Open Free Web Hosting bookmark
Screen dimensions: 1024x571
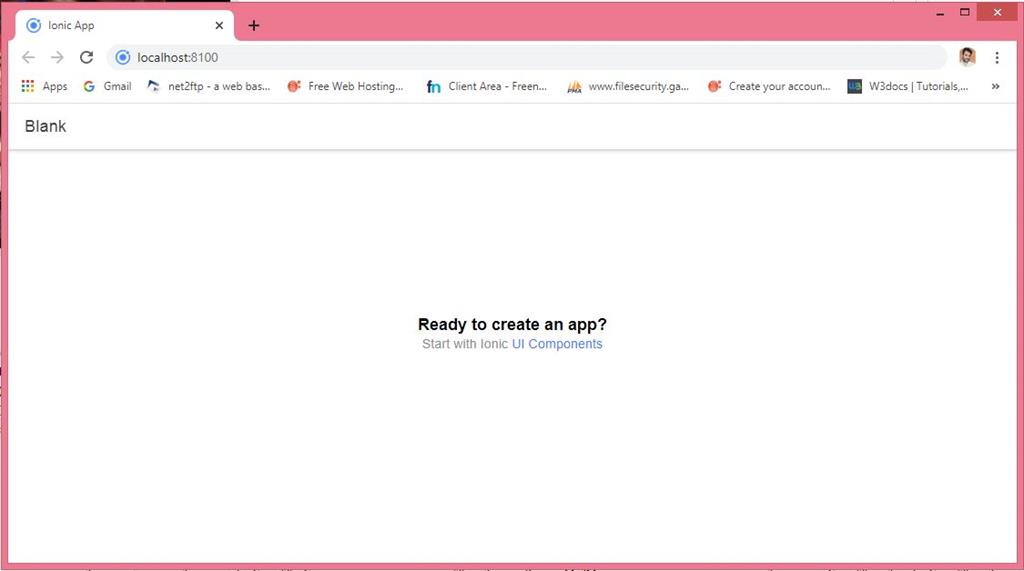tap(346, 86)
